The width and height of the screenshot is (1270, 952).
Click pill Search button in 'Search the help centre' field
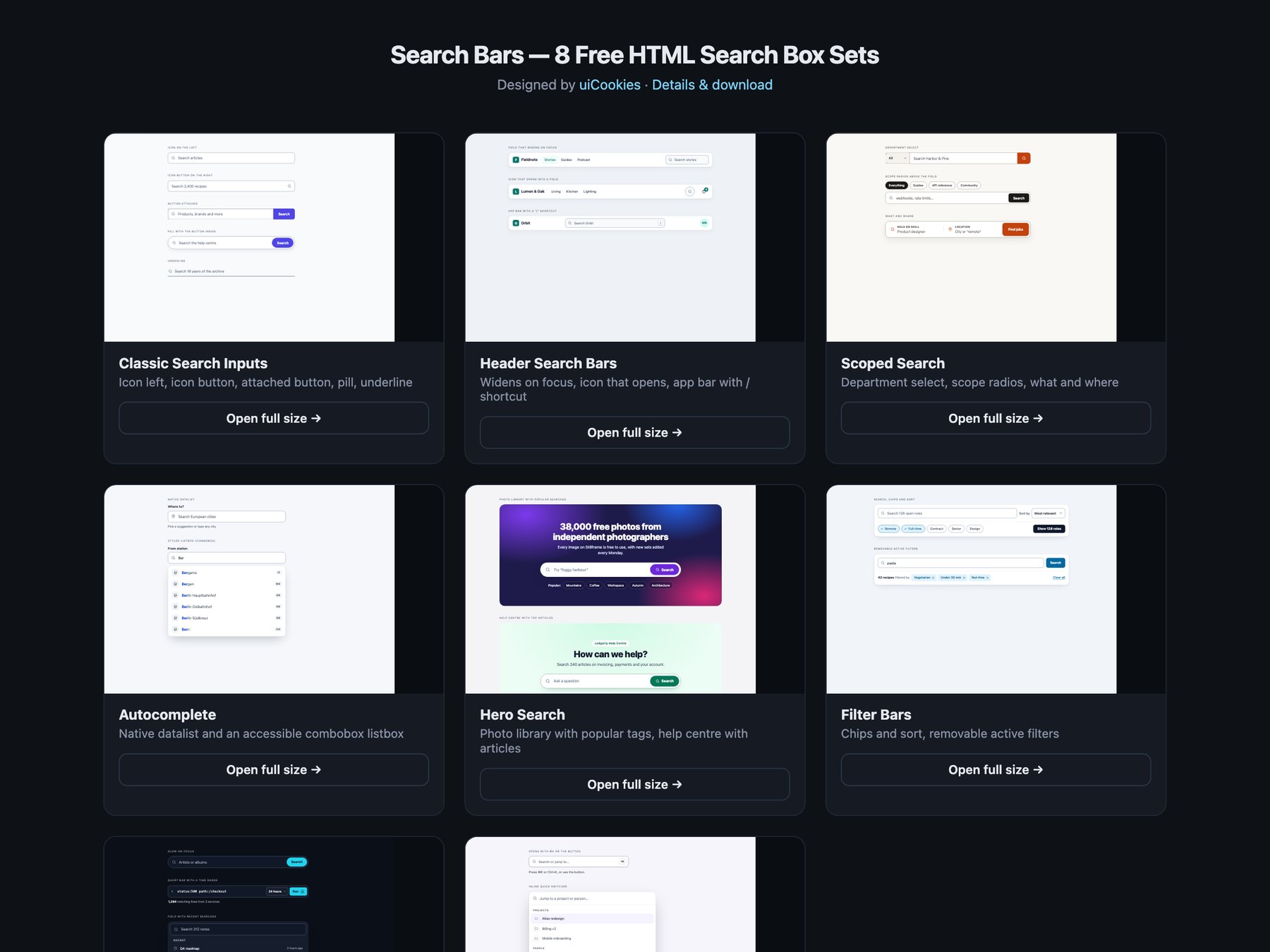click(x=282, y=243)
